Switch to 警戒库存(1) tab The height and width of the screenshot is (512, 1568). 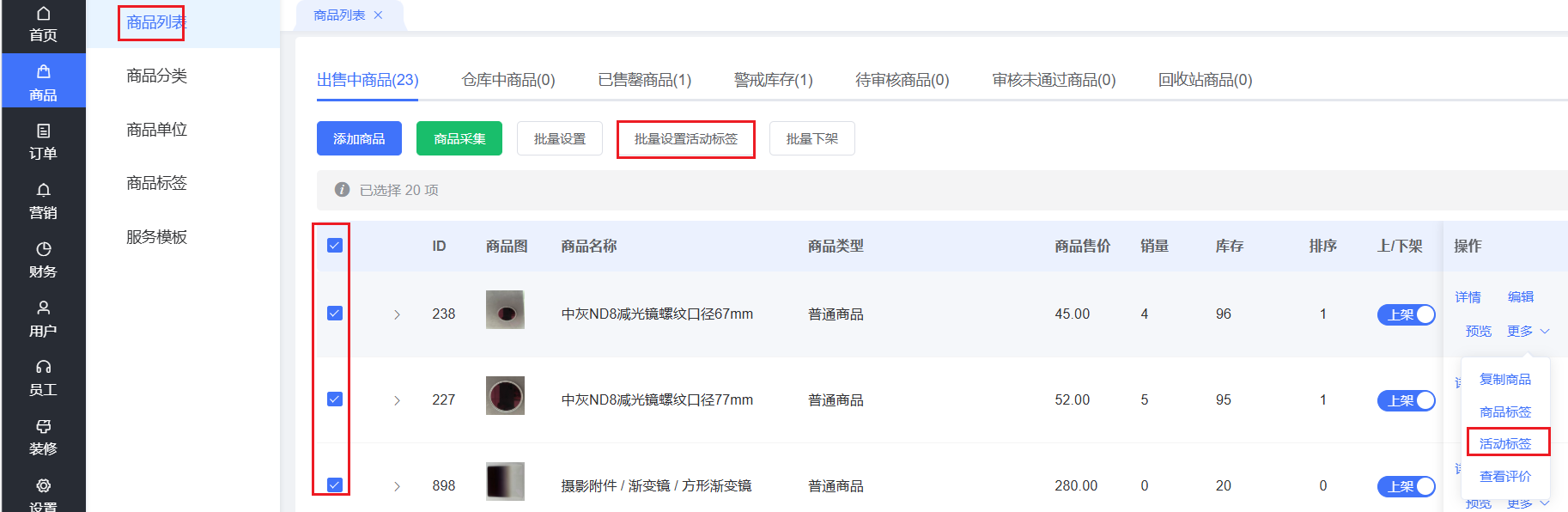pos(773,80)
